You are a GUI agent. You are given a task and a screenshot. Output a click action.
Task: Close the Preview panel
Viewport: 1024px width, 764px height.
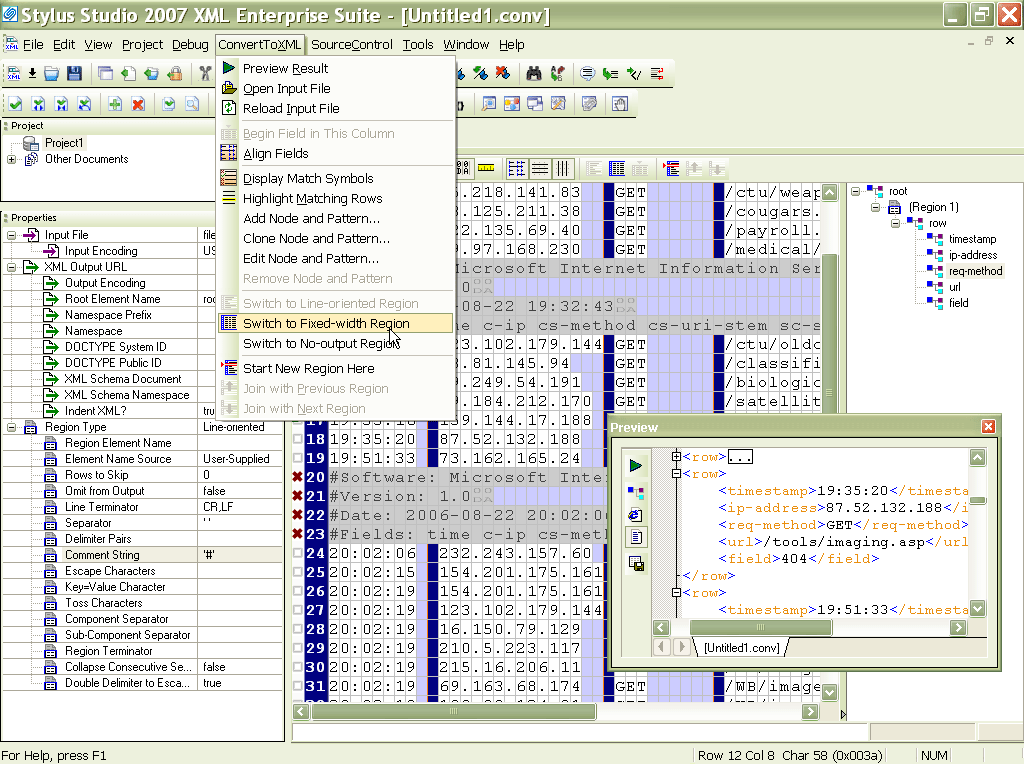[x=988, y=426]
